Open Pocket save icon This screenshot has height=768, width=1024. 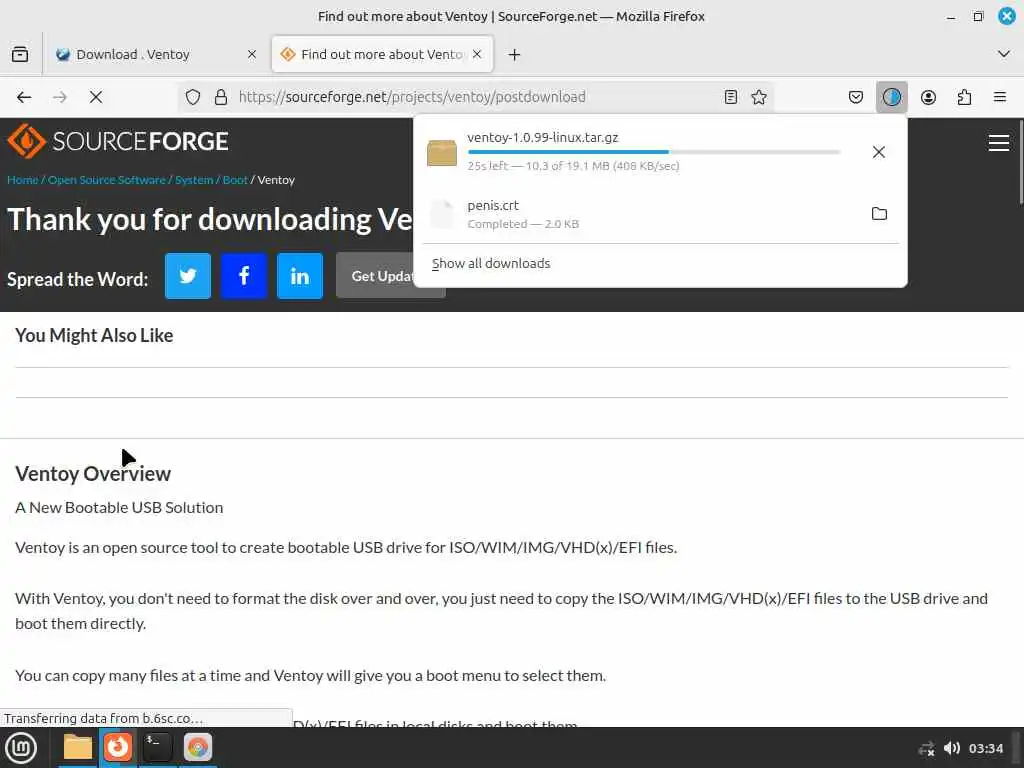[x=856, y=97]
